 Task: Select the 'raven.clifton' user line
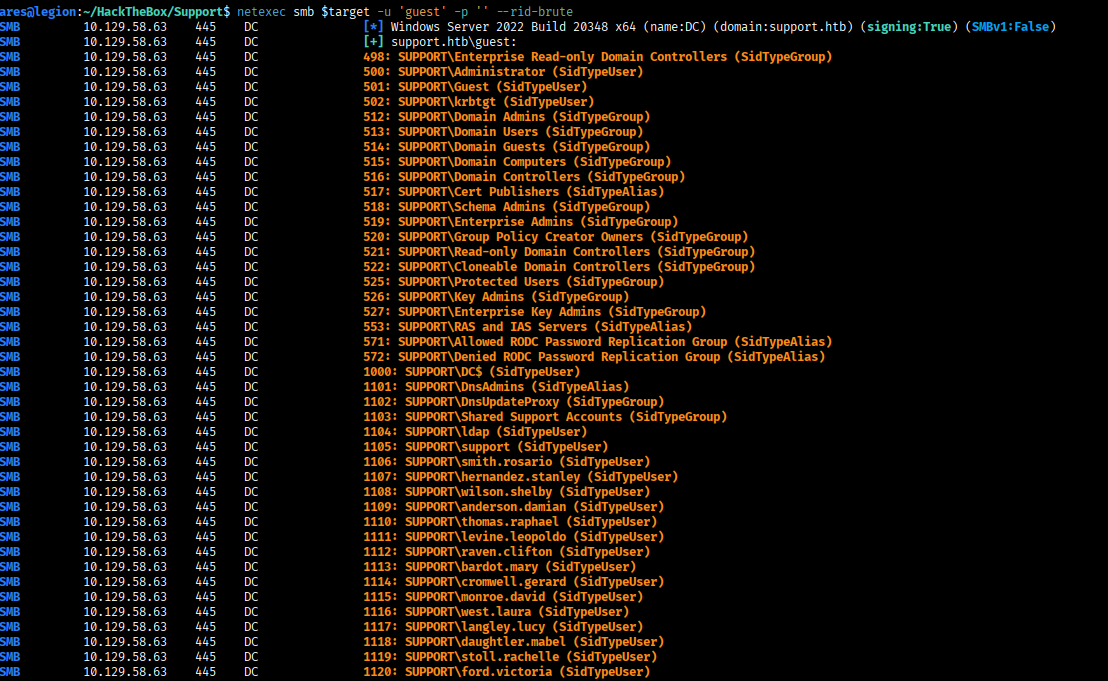(507, 552)
